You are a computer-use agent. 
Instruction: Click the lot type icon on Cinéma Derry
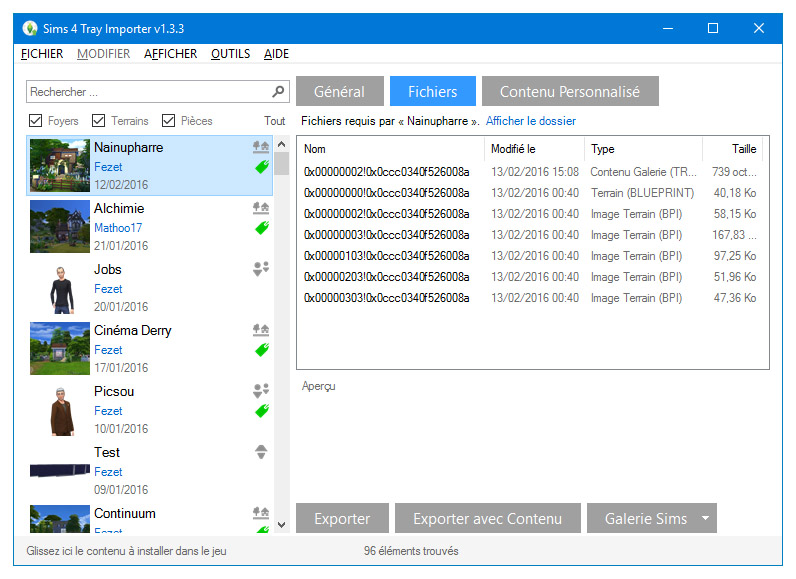click(261, 330)
